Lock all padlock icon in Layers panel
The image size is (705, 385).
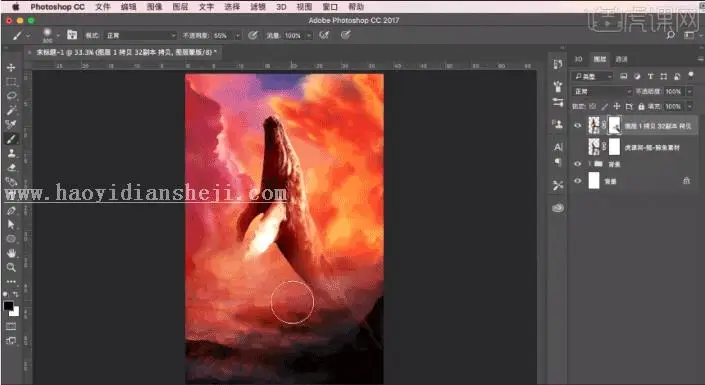click(x=641, y=107)
